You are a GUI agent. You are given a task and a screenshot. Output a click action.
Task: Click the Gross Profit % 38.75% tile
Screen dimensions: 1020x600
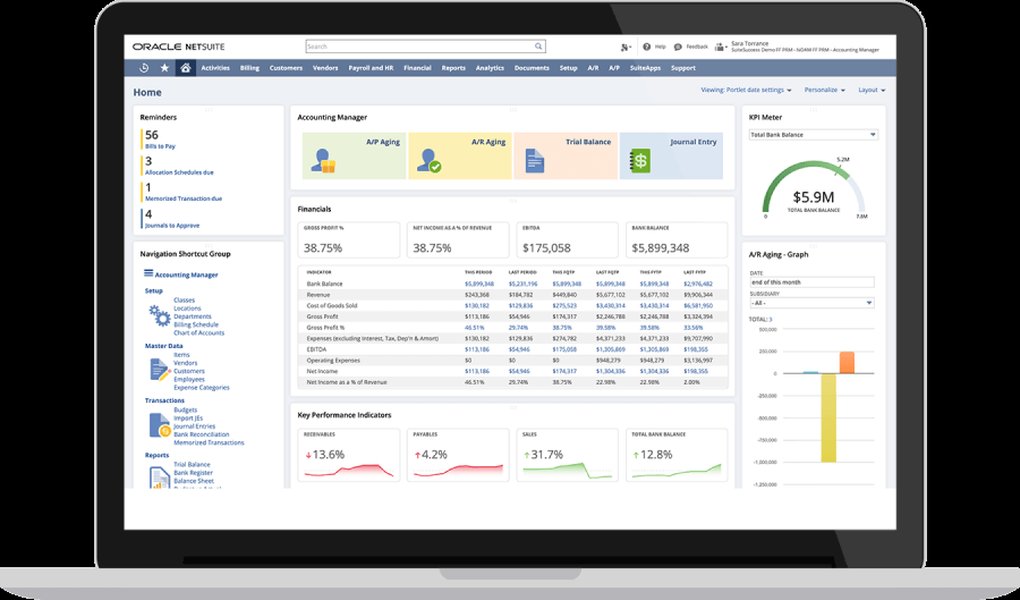coord(349,240)
